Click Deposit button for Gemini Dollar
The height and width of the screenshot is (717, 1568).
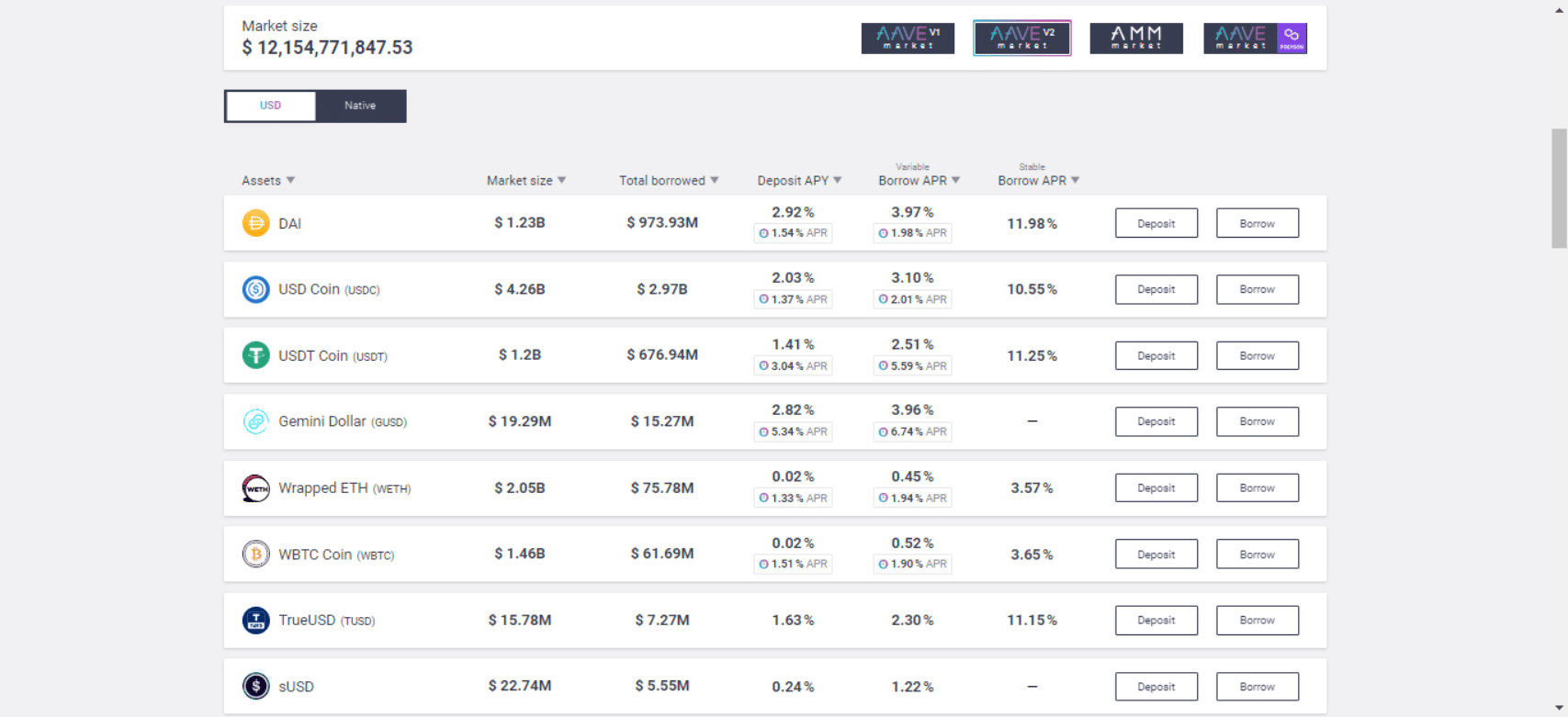point(1156,421)
